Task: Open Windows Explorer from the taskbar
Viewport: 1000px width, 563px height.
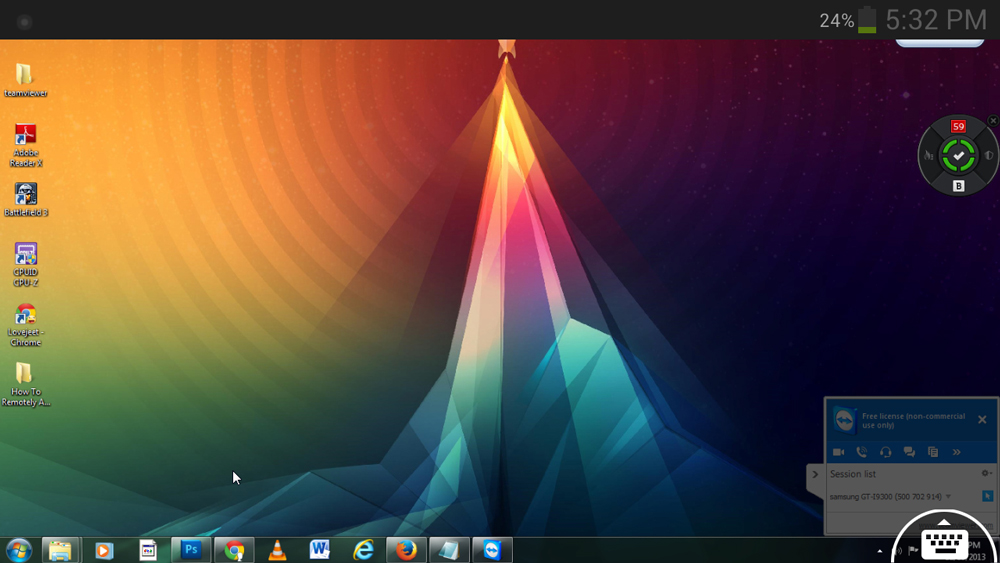Action: [61, 550]
